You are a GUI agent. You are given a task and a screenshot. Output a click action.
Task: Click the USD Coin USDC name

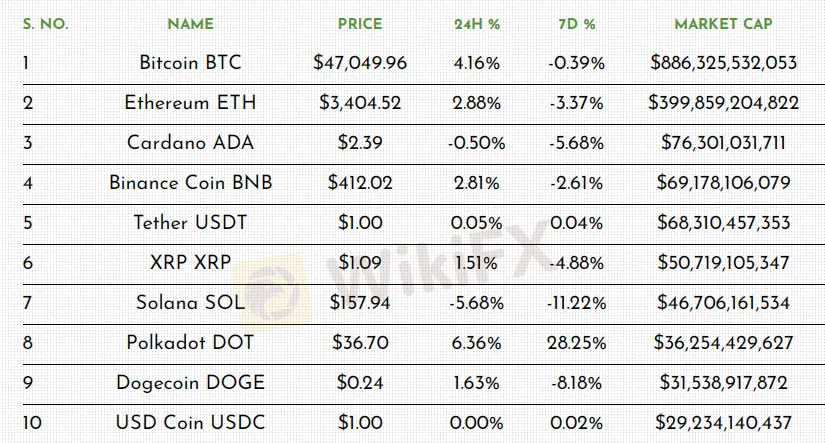click(x=190, y=423)
